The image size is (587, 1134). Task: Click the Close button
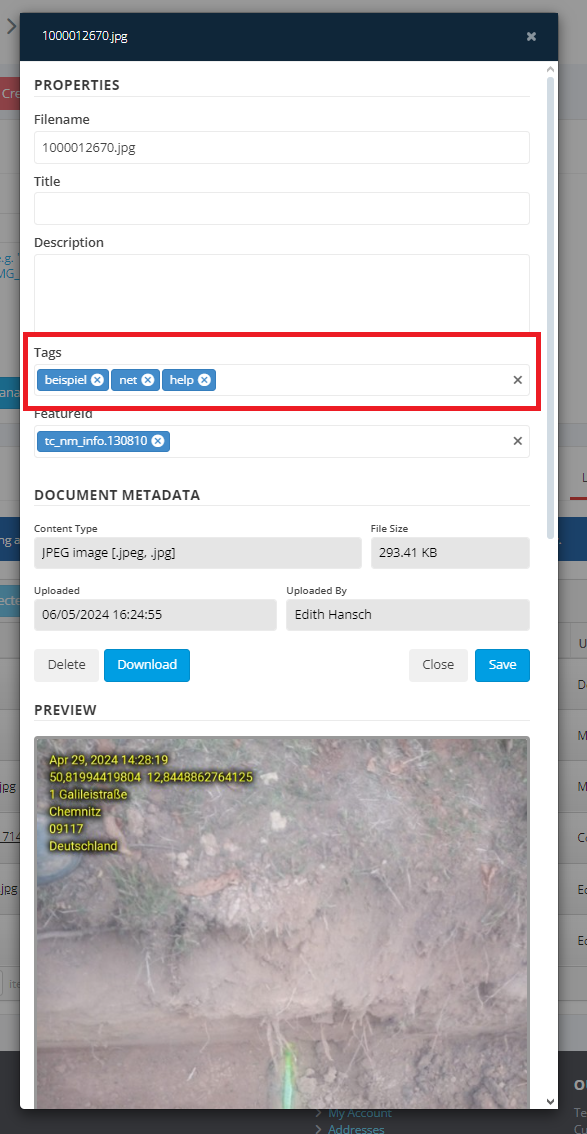(438, 665)
